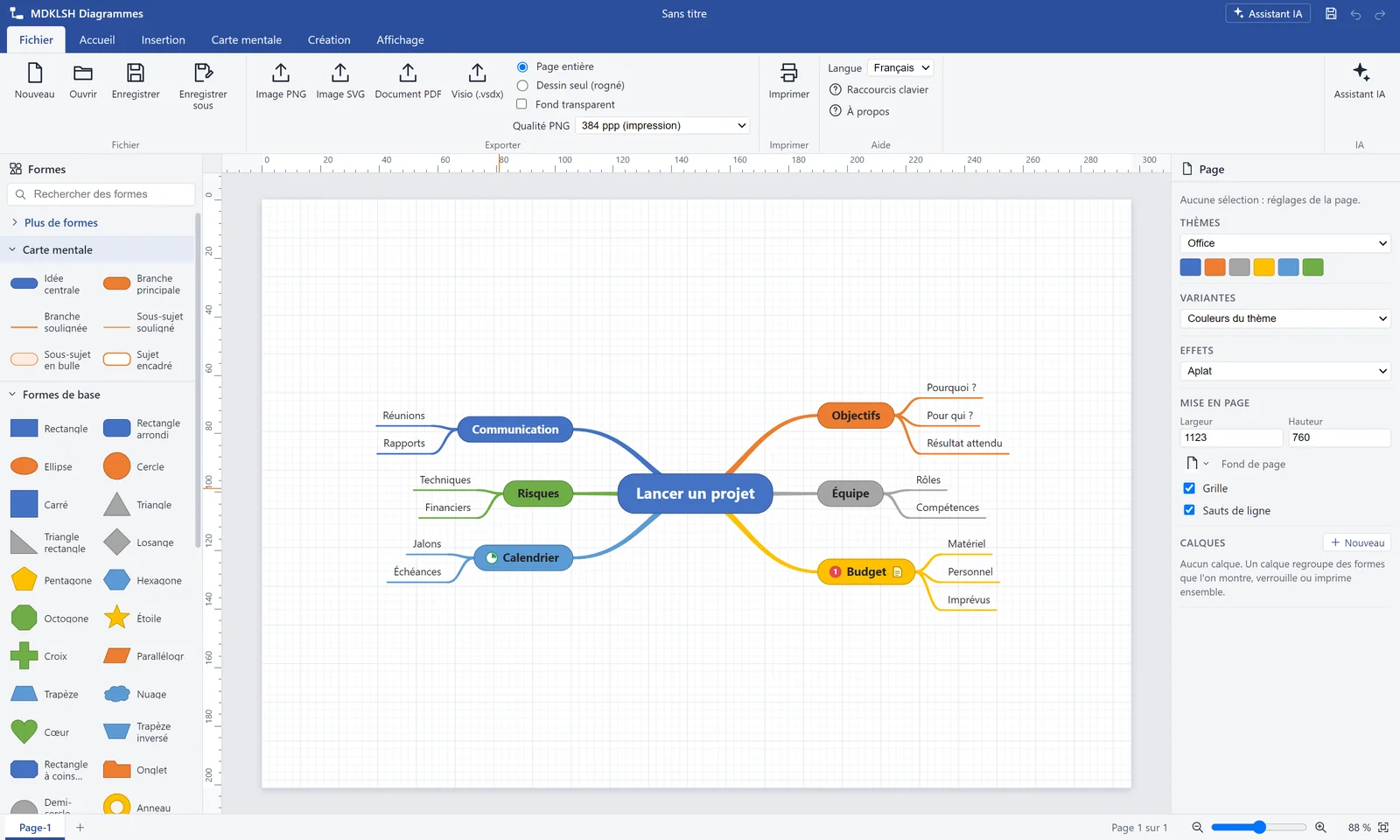The image size is (1400, 840).
Task: Open the Affichage tab
Action: (x=400, y=39)
